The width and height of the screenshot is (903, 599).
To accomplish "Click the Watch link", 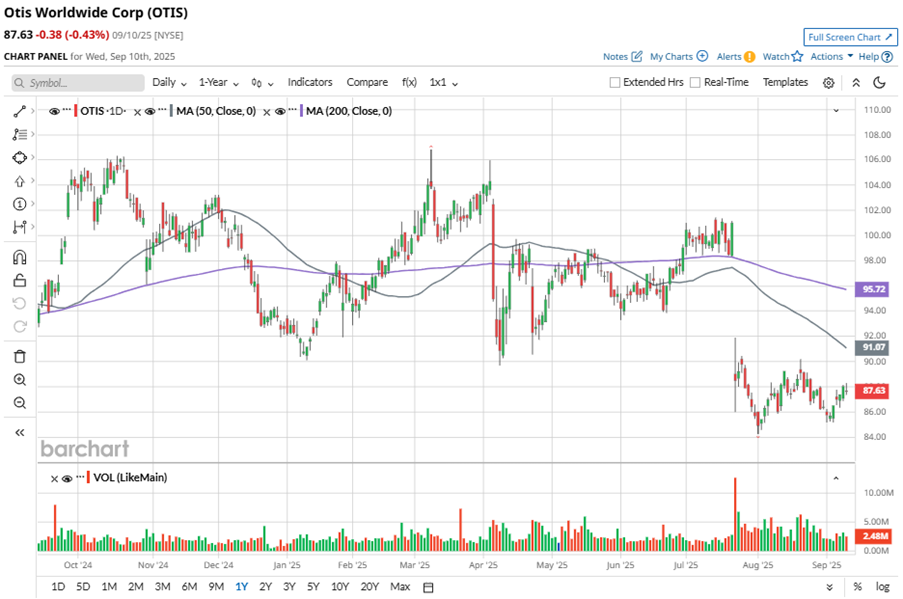I will tap(776, 56).
